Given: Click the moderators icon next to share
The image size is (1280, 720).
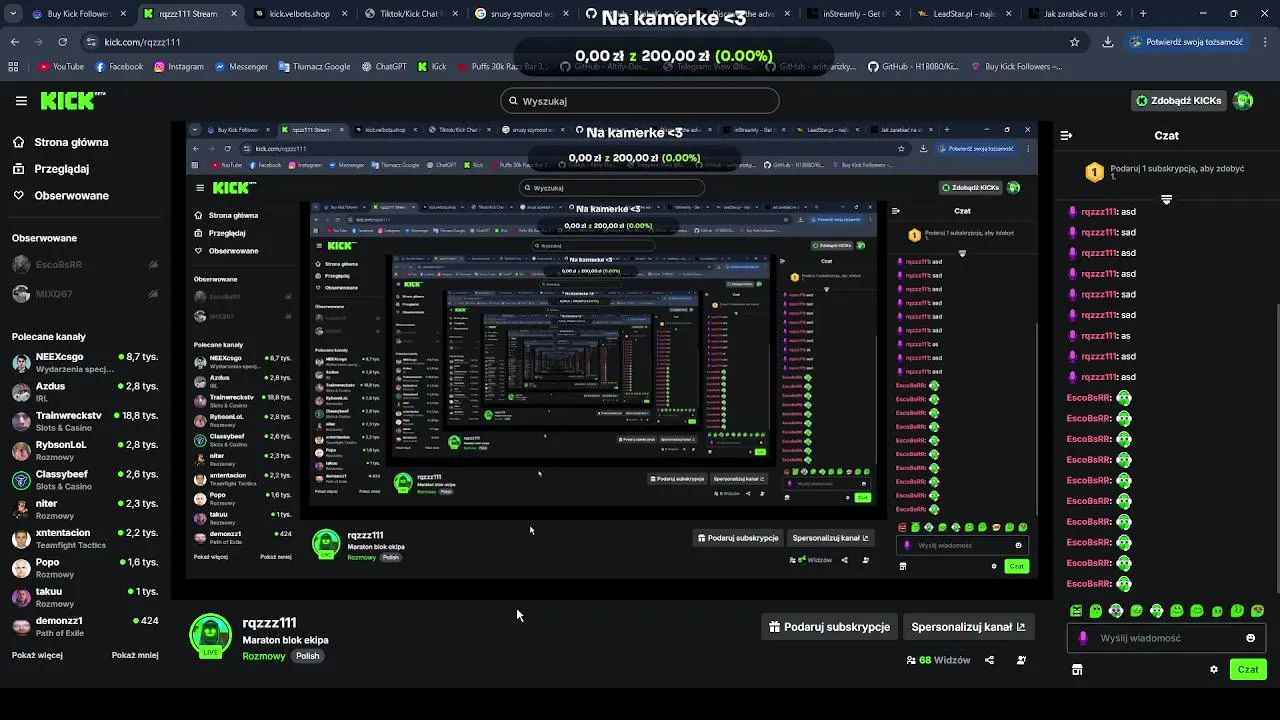Looking at the screenshot, I should (1021, 660).
